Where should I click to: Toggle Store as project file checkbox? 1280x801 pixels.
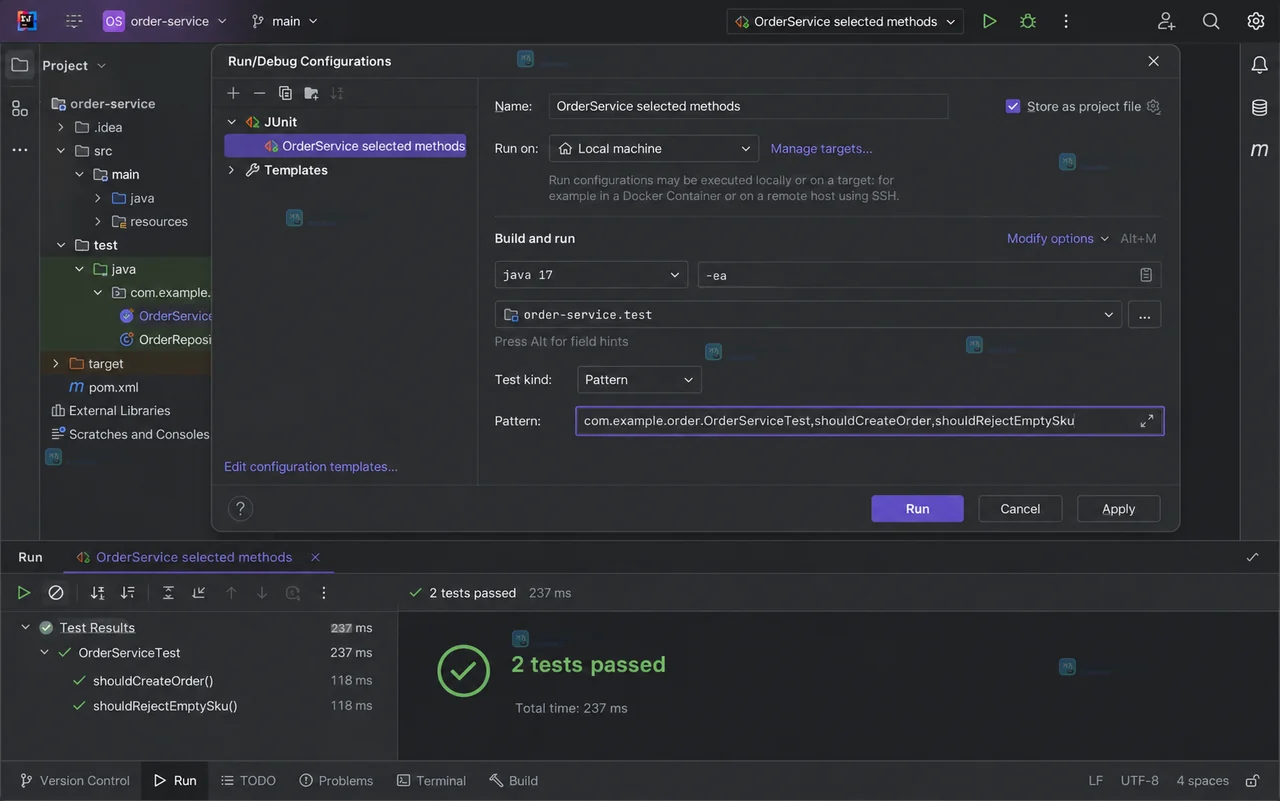tap(1013, 106)
